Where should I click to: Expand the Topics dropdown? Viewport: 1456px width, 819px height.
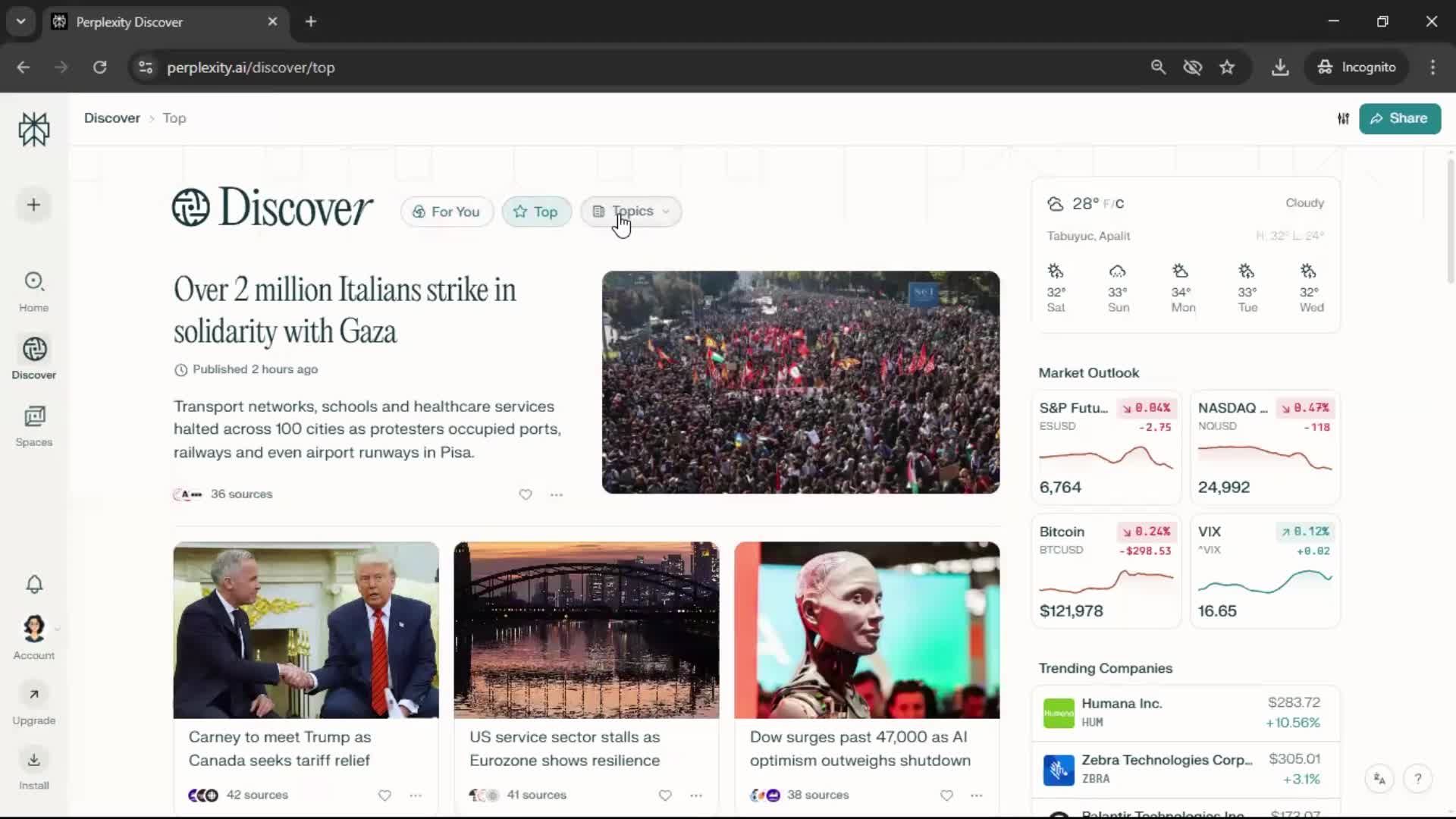[x=631, y=212]
